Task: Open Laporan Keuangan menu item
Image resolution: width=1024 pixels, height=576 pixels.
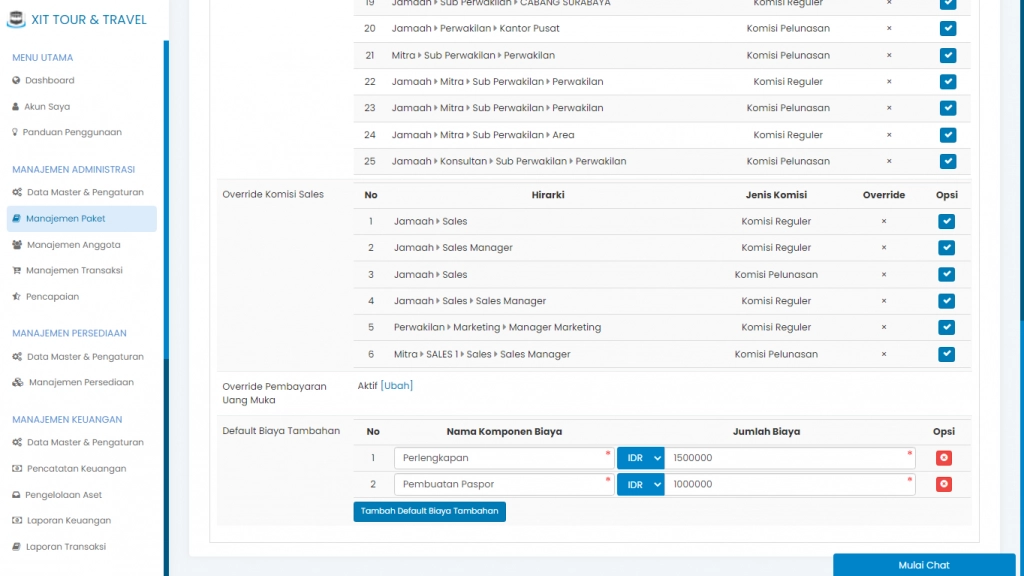Action: [x=68, y=520]
